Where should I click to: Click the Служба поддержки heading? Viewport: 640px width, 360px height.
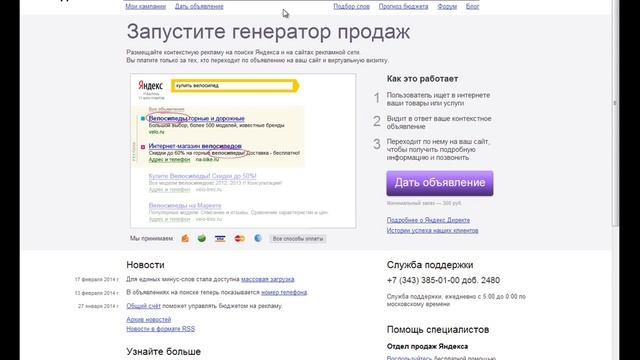tap(430, 265)
